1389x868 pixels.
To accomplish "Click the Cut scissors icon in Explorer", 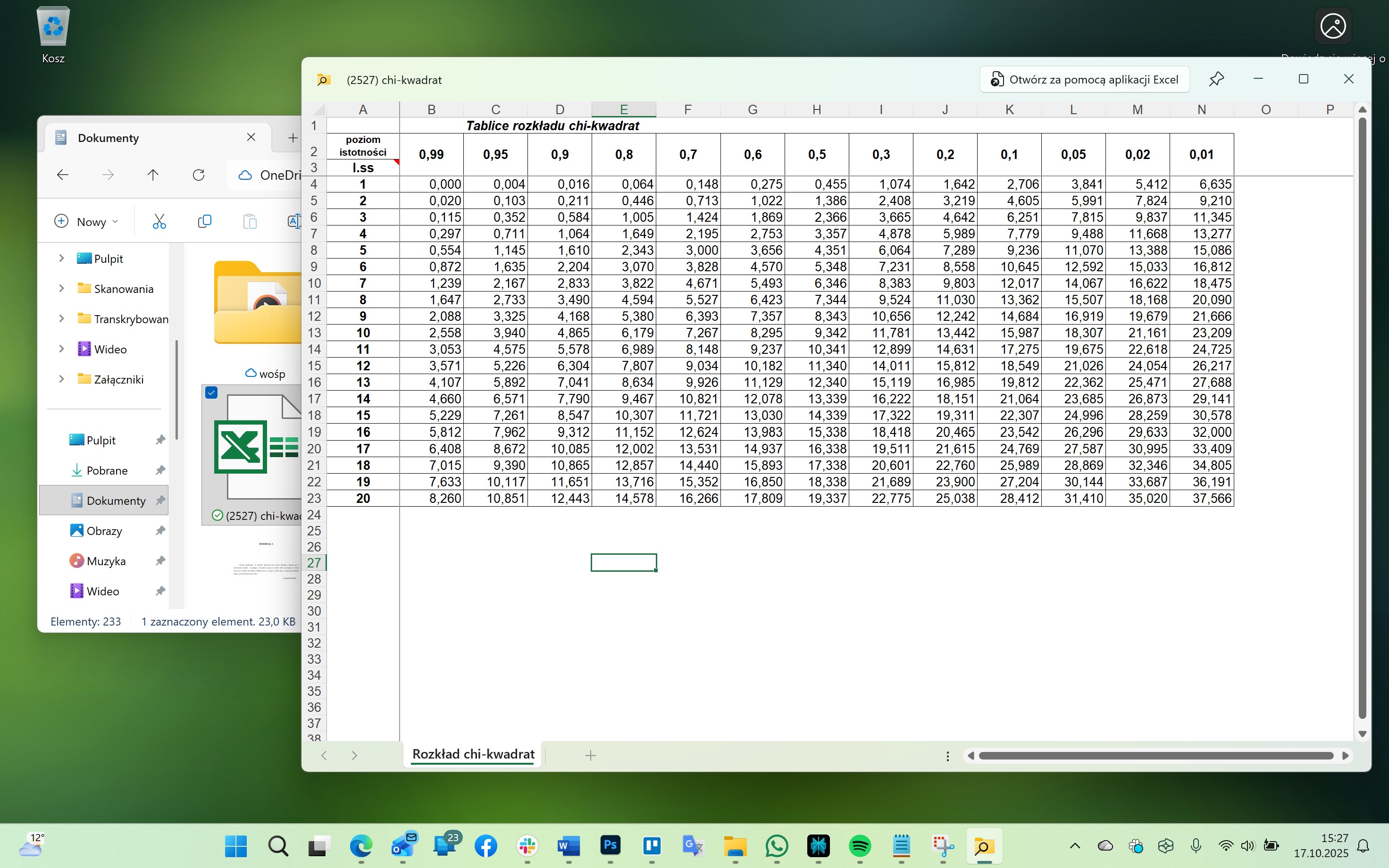I will point(159,222).
